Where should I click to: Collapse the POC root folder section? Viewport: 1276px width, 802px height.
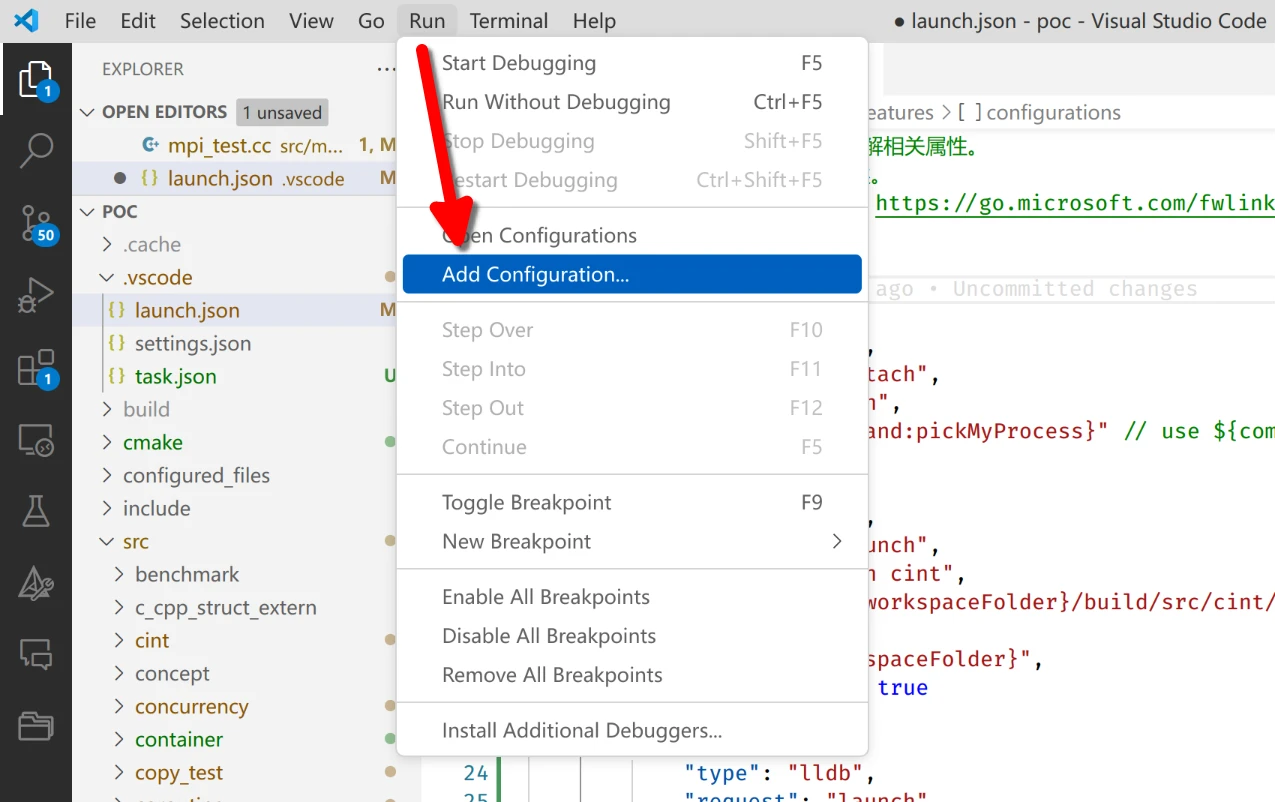87,211
